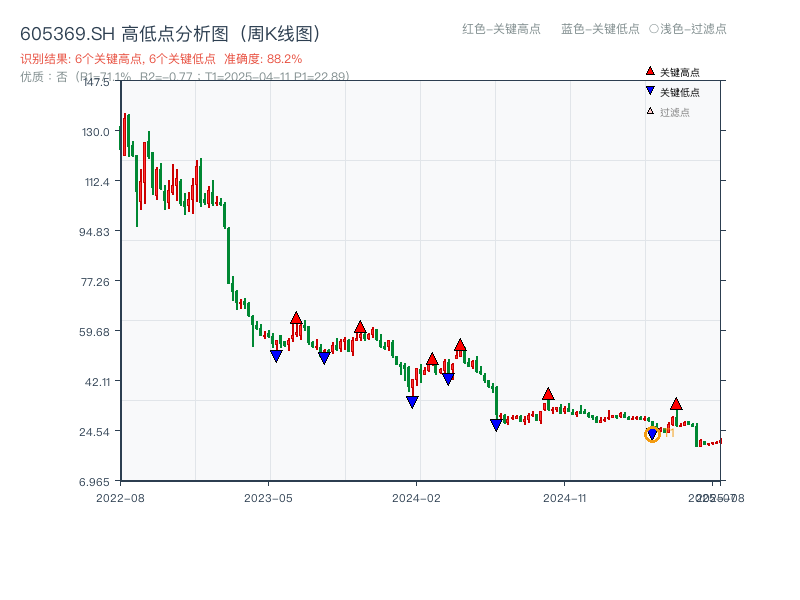Select the red high-point marker near 2024-11
The height and width of the screenshot is (600, 800).
coord(546,395)
